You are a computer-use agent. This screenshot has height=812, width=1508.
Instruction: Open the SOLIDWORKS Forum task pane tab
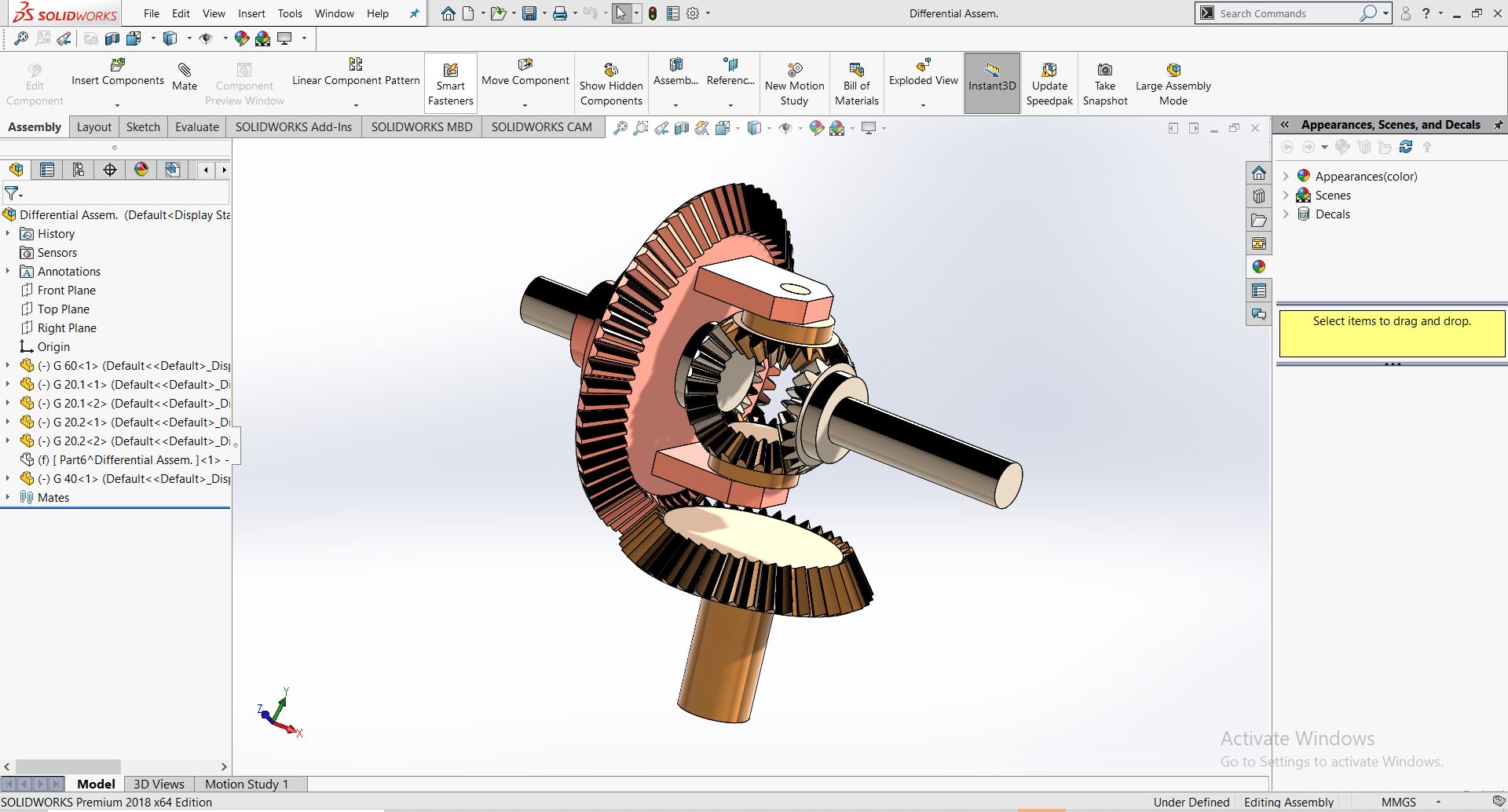click(1259, 314)
